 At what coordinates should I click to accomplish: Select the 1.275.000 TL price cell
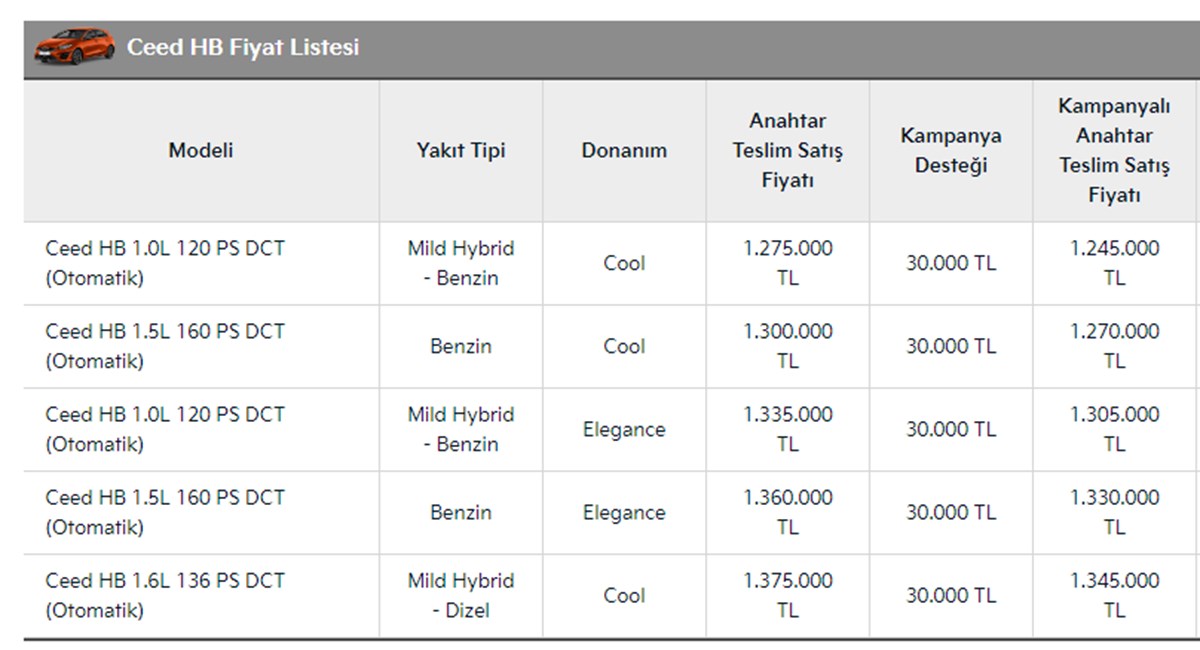pyautogui.click(x=788, y=263)
